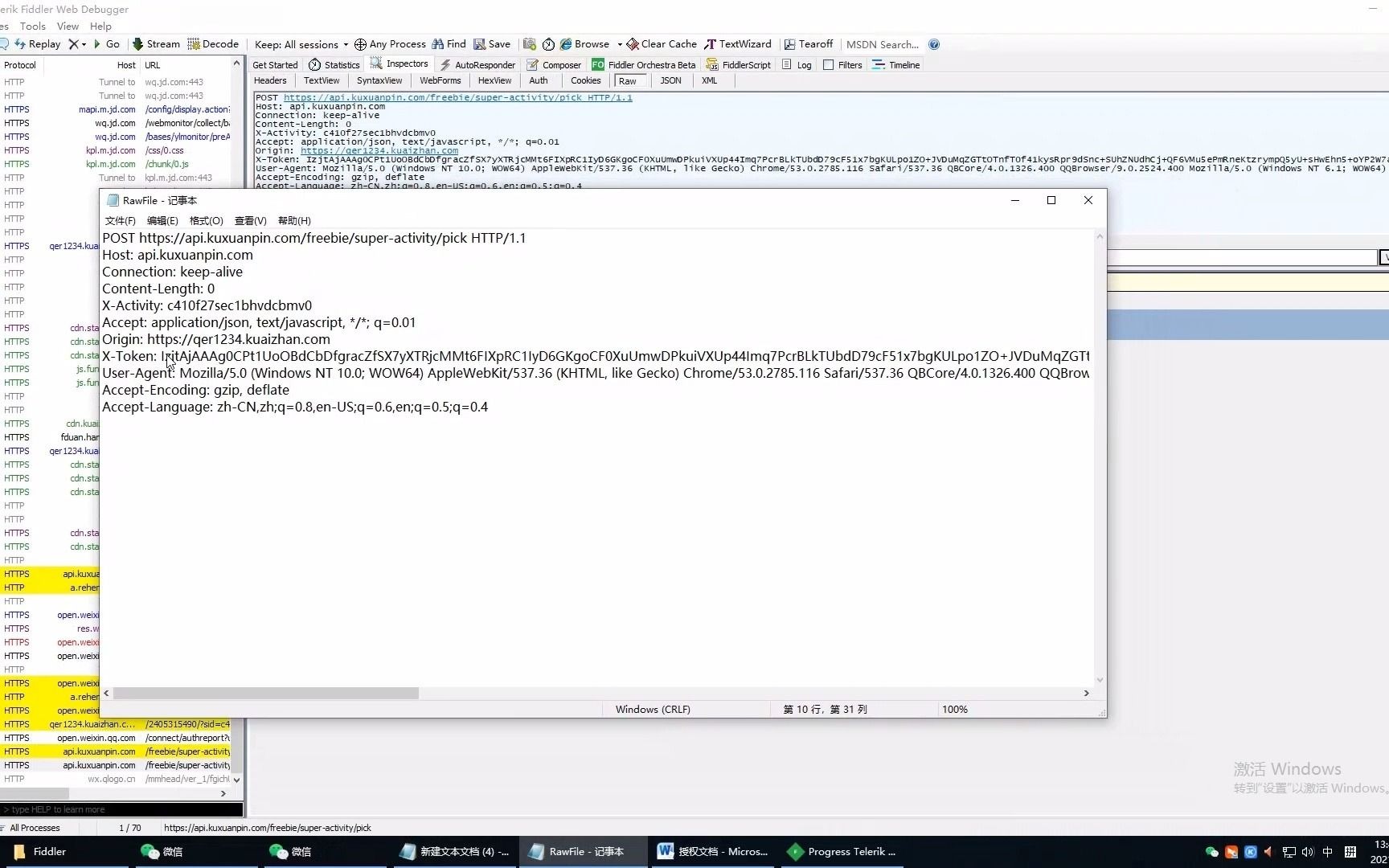1389x868 pixels.
Task: Select the HexView inspector tab
Action: point(494,80)
